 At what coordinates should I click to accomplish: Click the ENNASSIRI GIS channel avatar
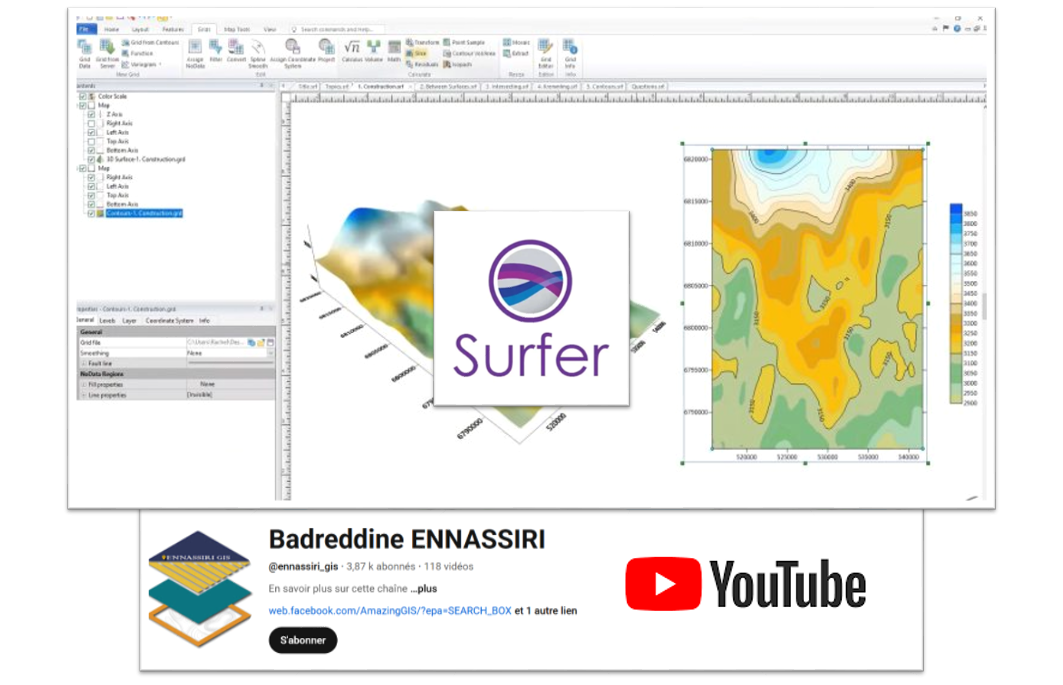[199, 589]
